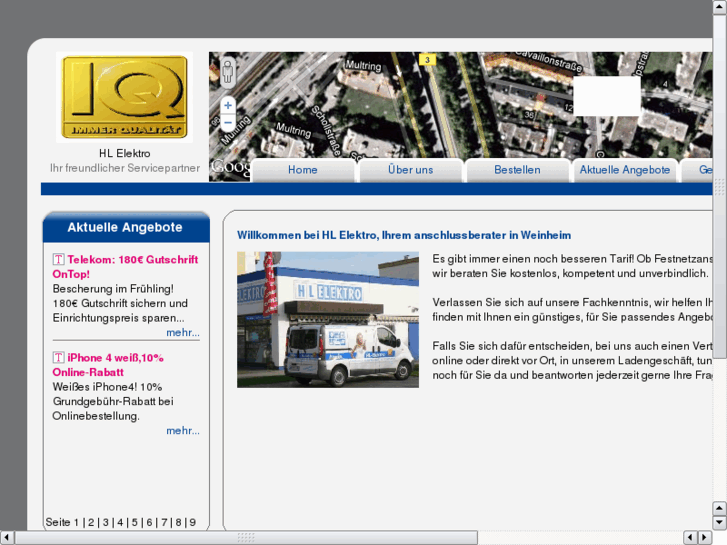Screen dimensions: 727x545
Task: Click vertical scrollbar up arrow near bottom
Action: pos(720,508)
